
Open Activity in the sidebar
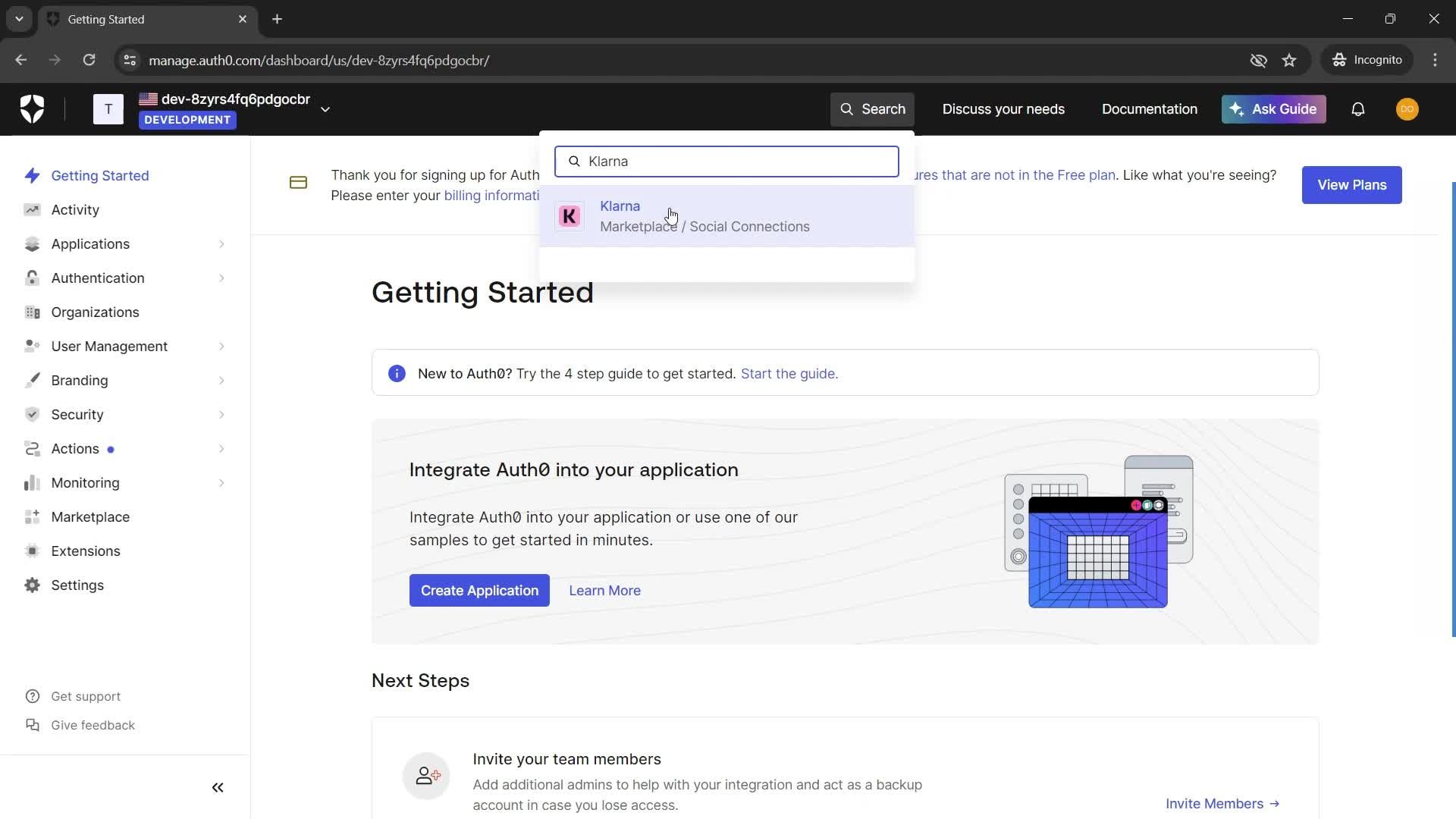click(x=75, y=210)
